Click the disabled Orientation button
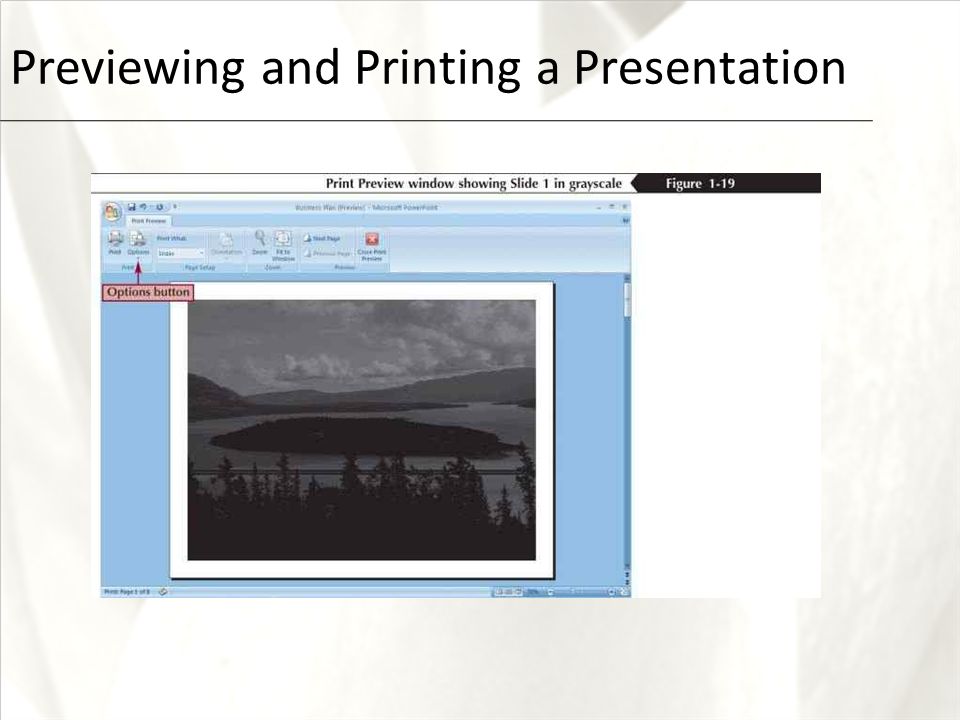Viewport: 960px width, 720px height. click(x=227, y=245)
